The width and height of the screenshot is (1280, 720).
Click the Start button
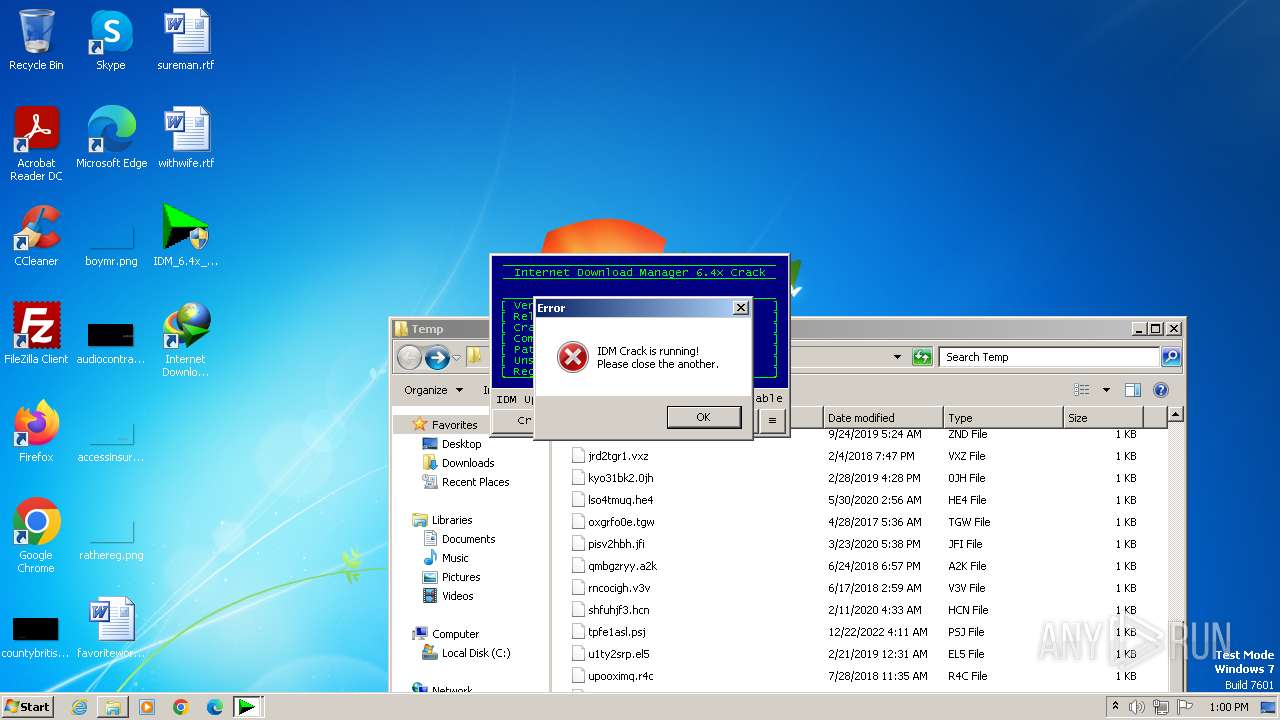coord(28,706)
